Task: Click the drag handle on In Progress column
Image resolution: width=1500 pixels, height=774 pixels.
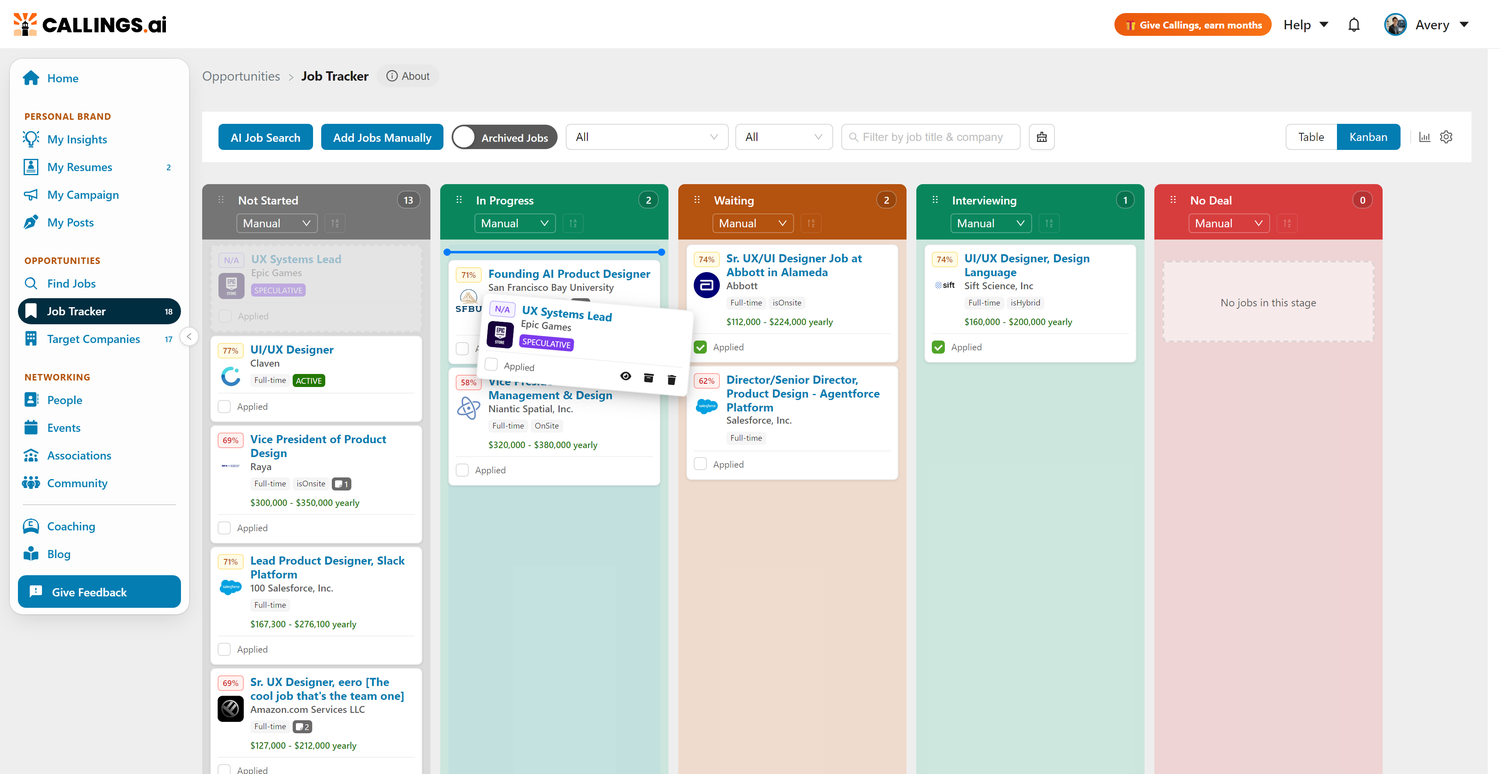Action: click(x=459, y=200)
